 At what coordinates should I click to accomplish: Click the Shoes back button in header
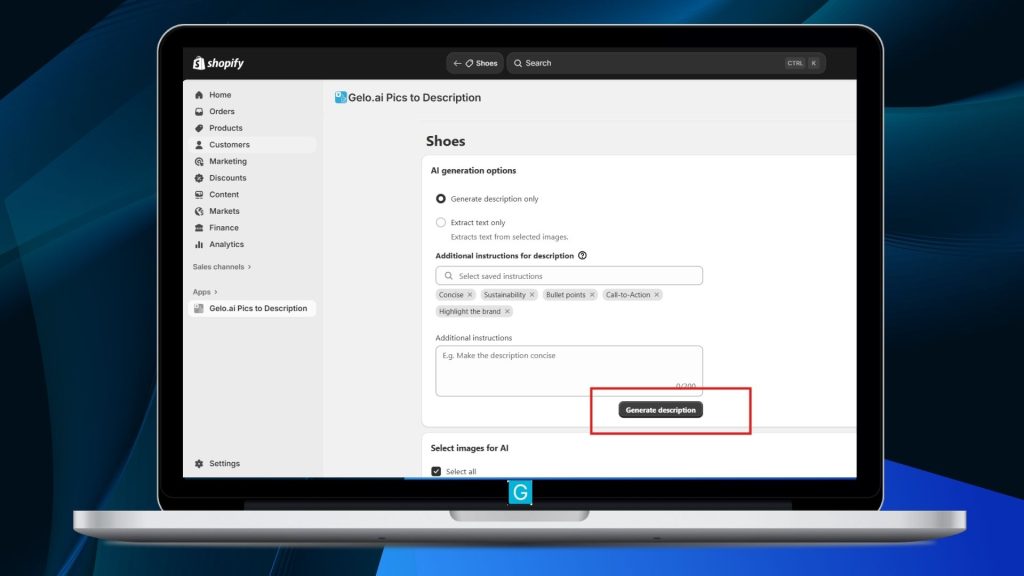click(x=475, y=63)
